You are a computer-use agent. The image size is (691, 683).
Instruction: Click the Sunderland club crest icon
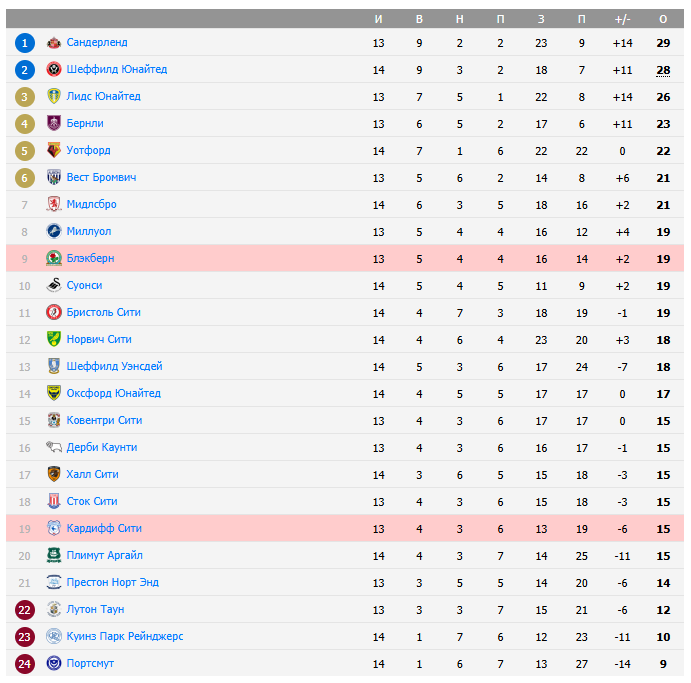(54, 43)
